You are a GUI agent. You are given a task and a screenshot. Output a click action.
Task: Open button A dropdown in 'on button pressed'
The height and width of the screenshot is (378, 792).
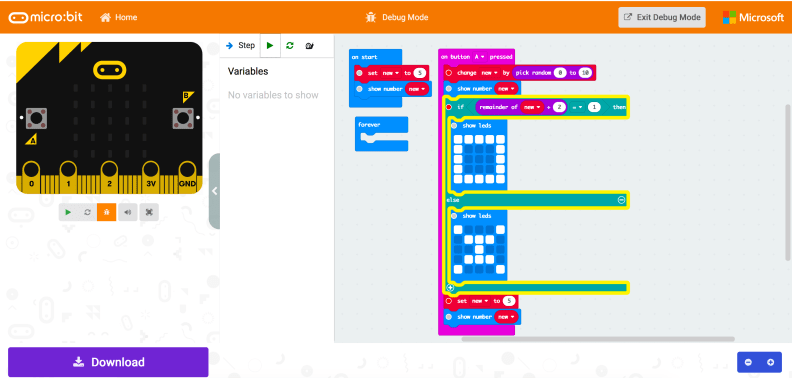tap(479, 57)
